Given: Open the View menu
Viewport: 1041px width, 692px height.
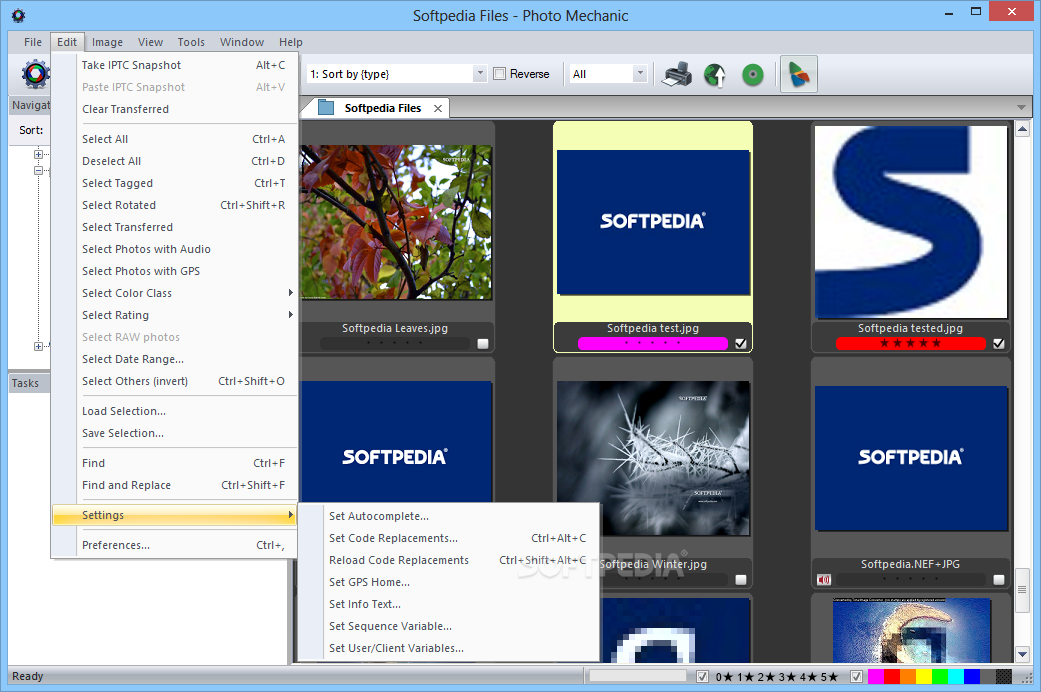Looking at the screenshot, I should point(151,42).
